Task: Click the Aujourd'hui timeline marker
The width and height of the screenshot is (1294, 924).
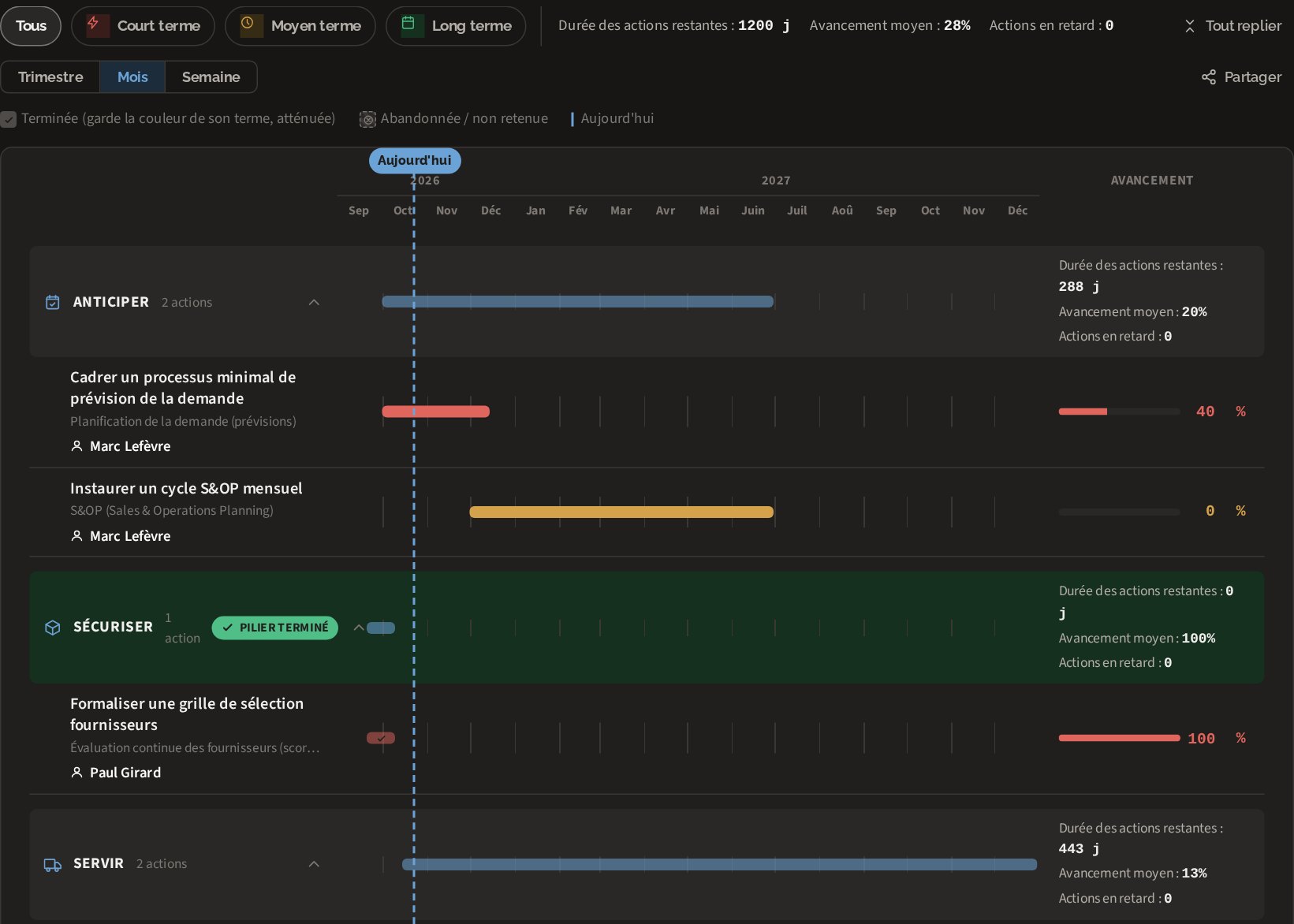Action: coord(415,160)
